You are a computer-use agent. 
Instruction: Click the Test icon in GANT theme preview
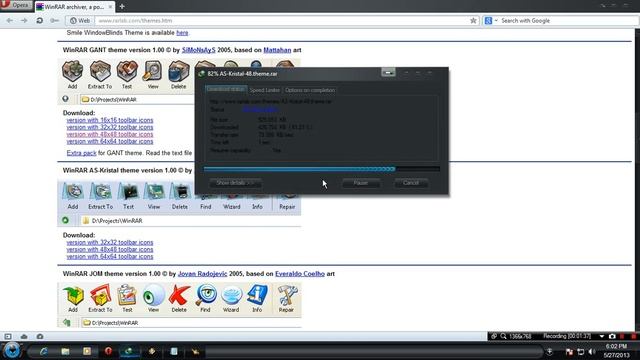127,71
